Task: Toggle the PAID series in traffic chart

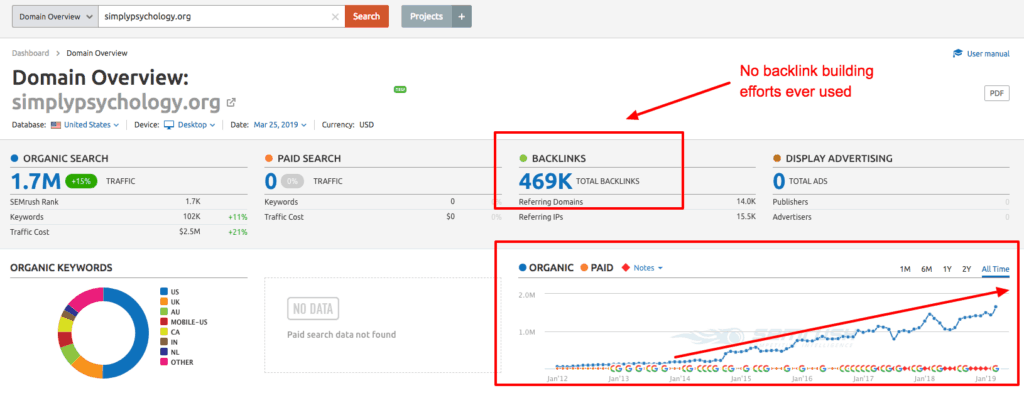Action: (596, 267)
